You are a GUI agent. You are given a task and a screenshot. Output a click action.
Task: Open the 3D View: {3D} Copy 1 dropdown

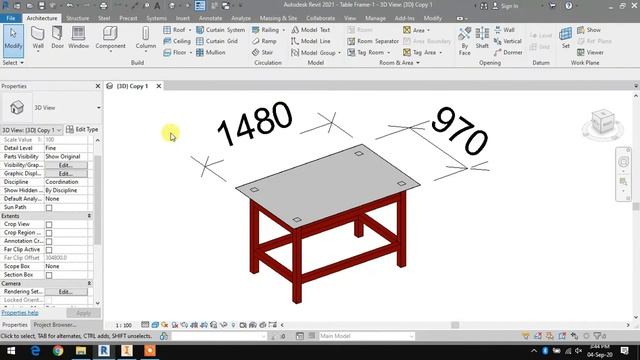point(32,130)
